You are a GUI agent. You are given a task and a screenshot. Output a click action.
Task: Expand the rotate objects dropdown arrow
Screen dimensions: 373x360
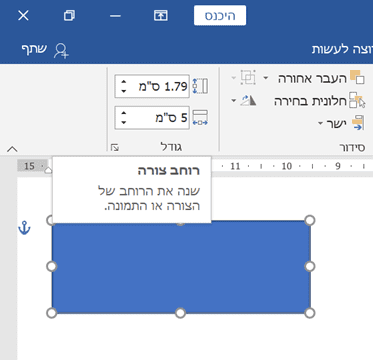point(234,101)
